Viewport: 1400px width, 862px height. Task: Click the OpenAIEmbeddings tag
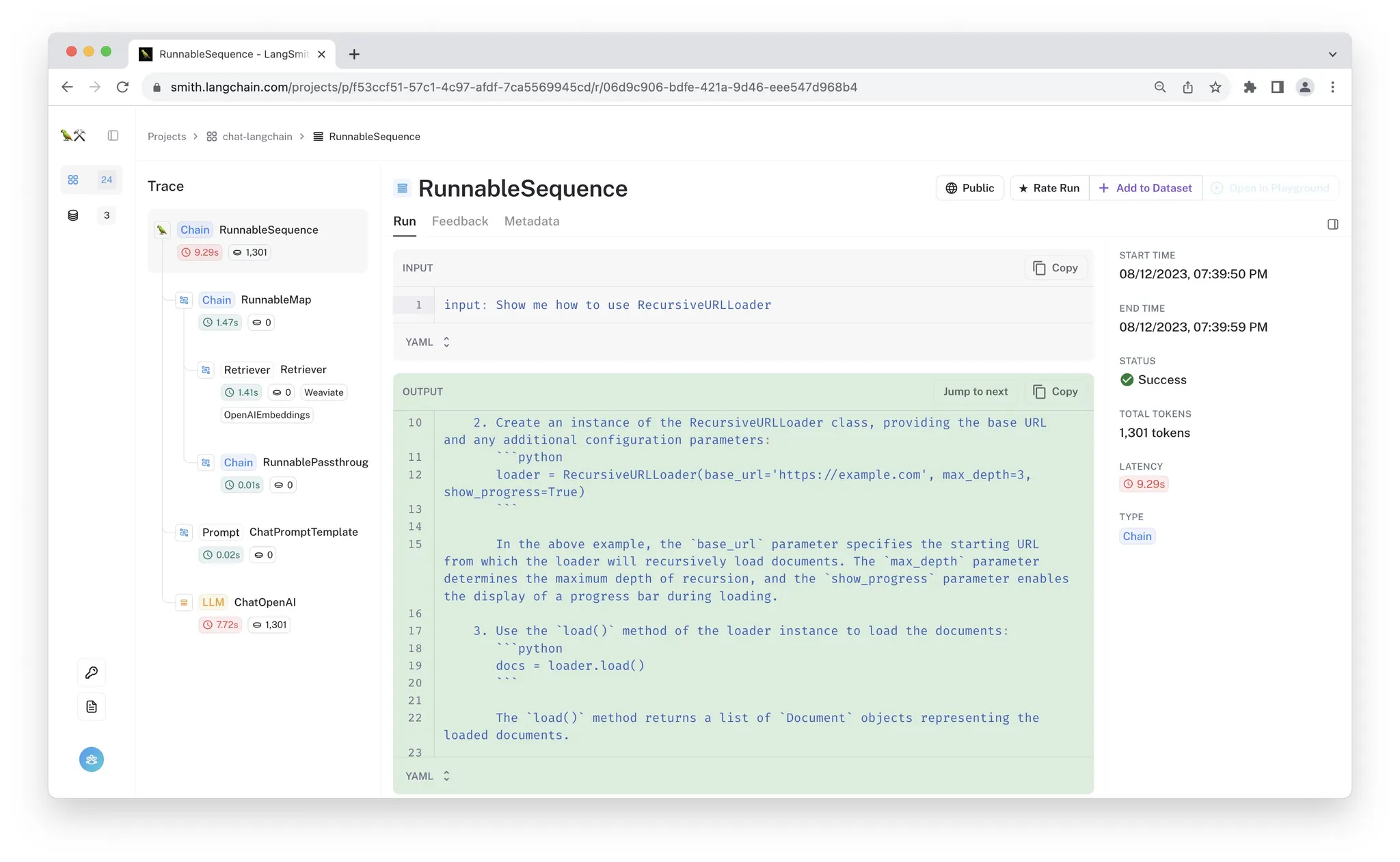point(267,415)
